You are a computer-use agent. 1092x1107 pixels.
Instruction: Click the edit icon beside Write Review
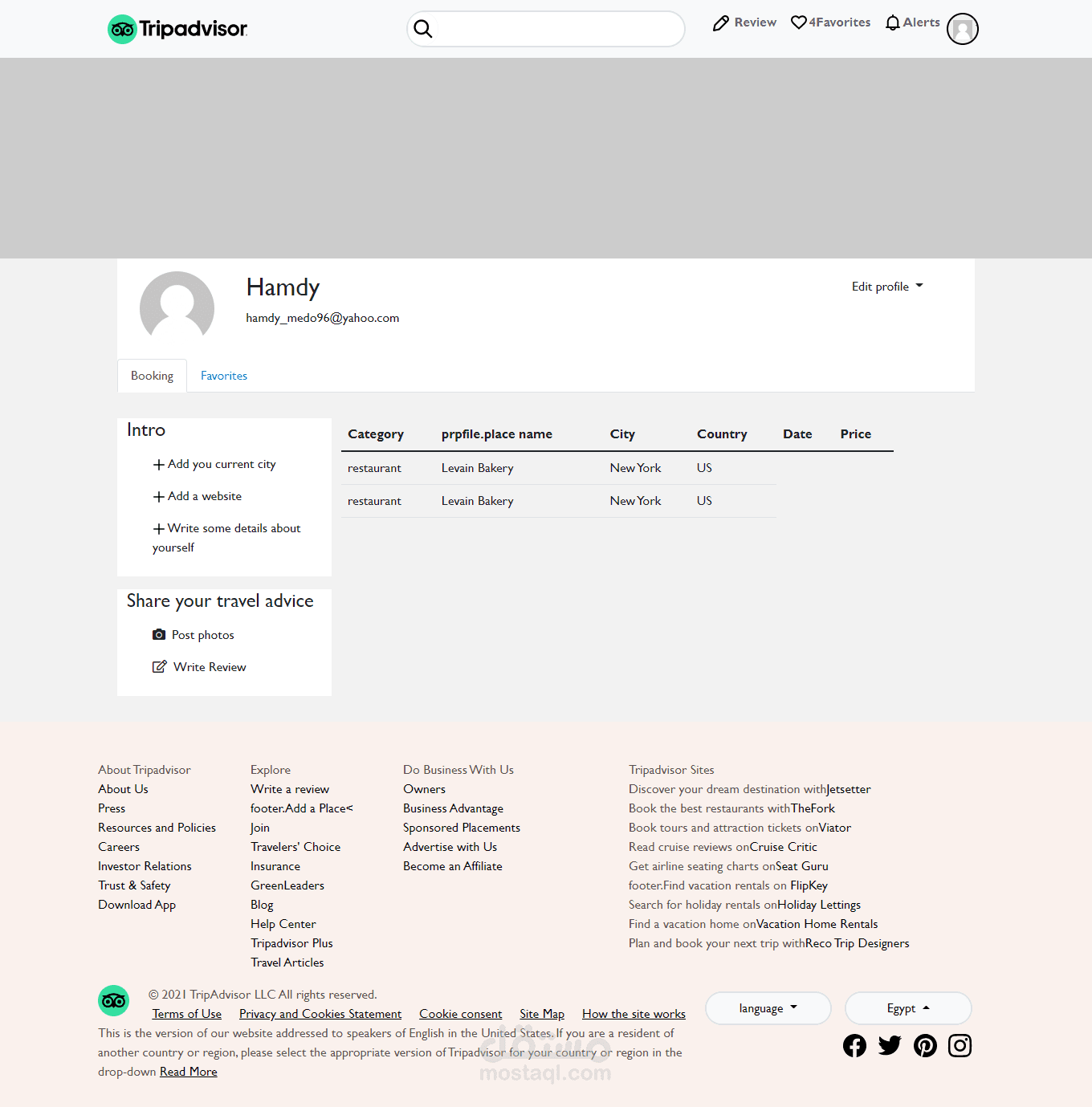pyautogui.click(x=160, y=666)
